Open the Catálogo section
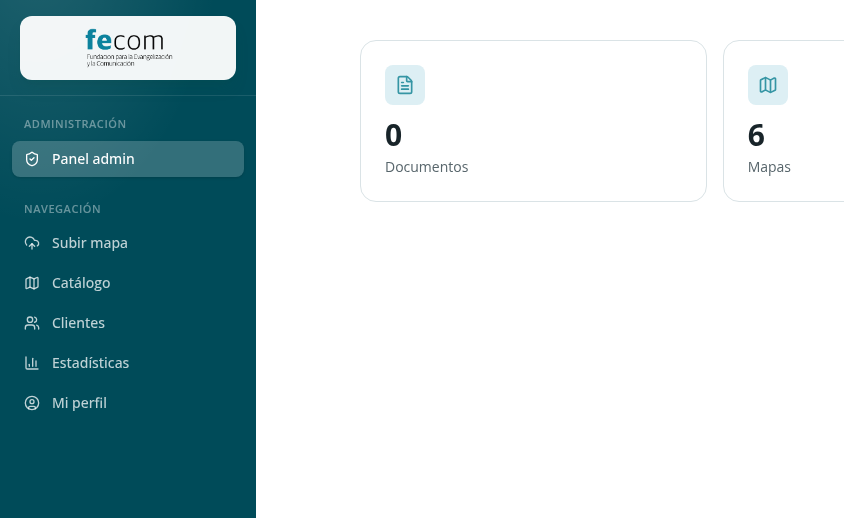 tap(128, 283)
